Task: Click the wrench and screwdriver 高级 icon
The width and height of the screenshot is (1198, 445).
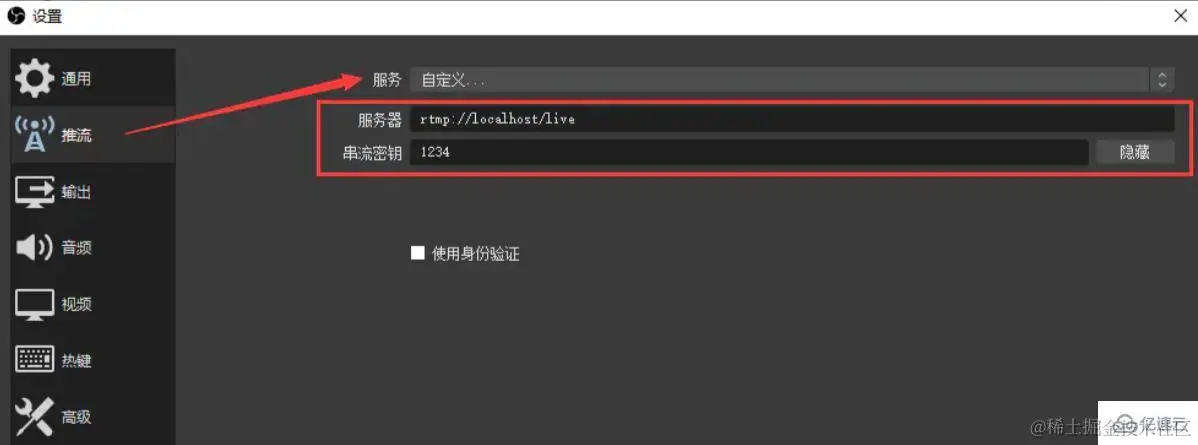Action: click(x=35, y=417)
